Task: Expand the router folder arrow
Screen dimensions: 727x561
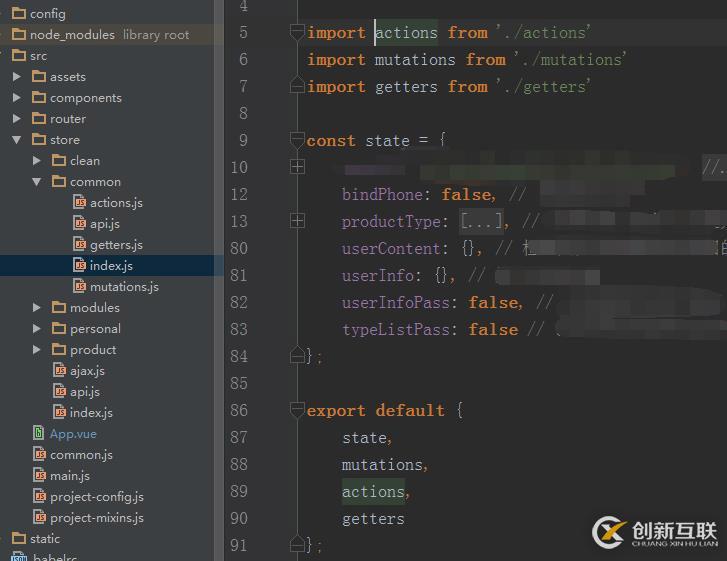Action: (17, 119)
